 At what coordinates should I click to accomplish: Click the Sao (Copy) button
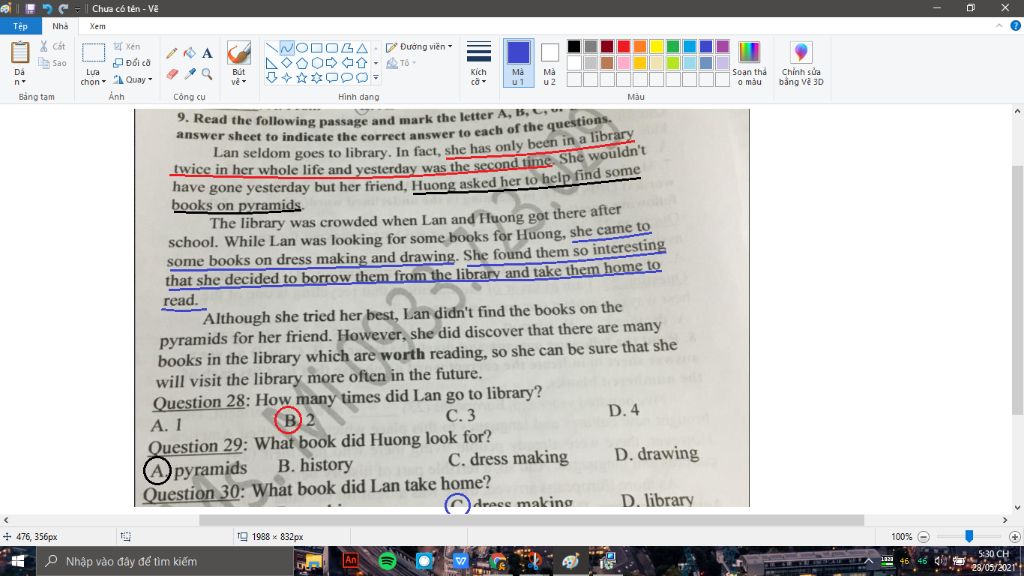tap(52, 63)
